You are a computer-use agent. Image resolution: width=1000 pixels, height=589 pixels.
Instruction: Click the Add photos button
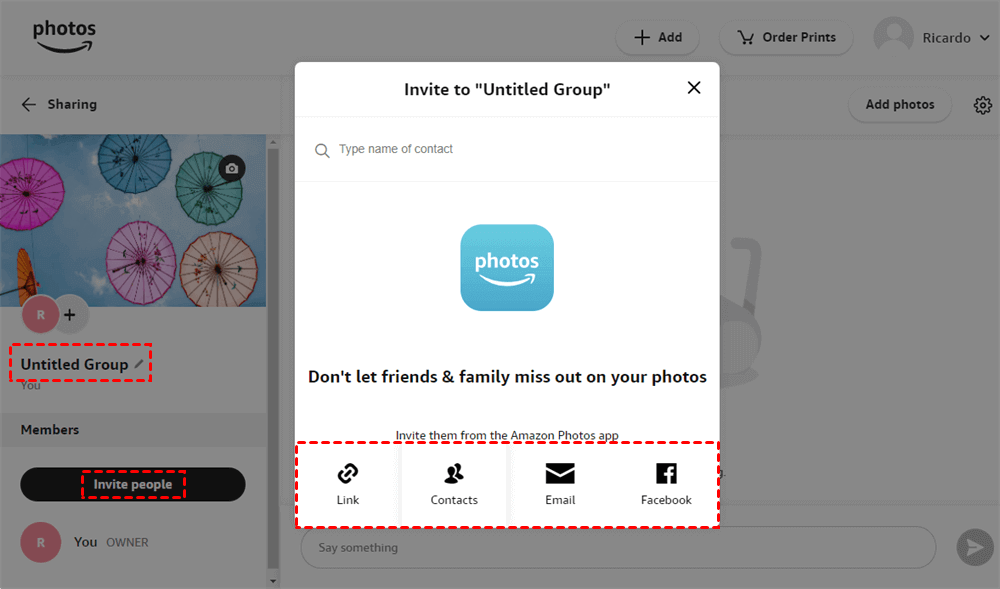click(899, 105)
